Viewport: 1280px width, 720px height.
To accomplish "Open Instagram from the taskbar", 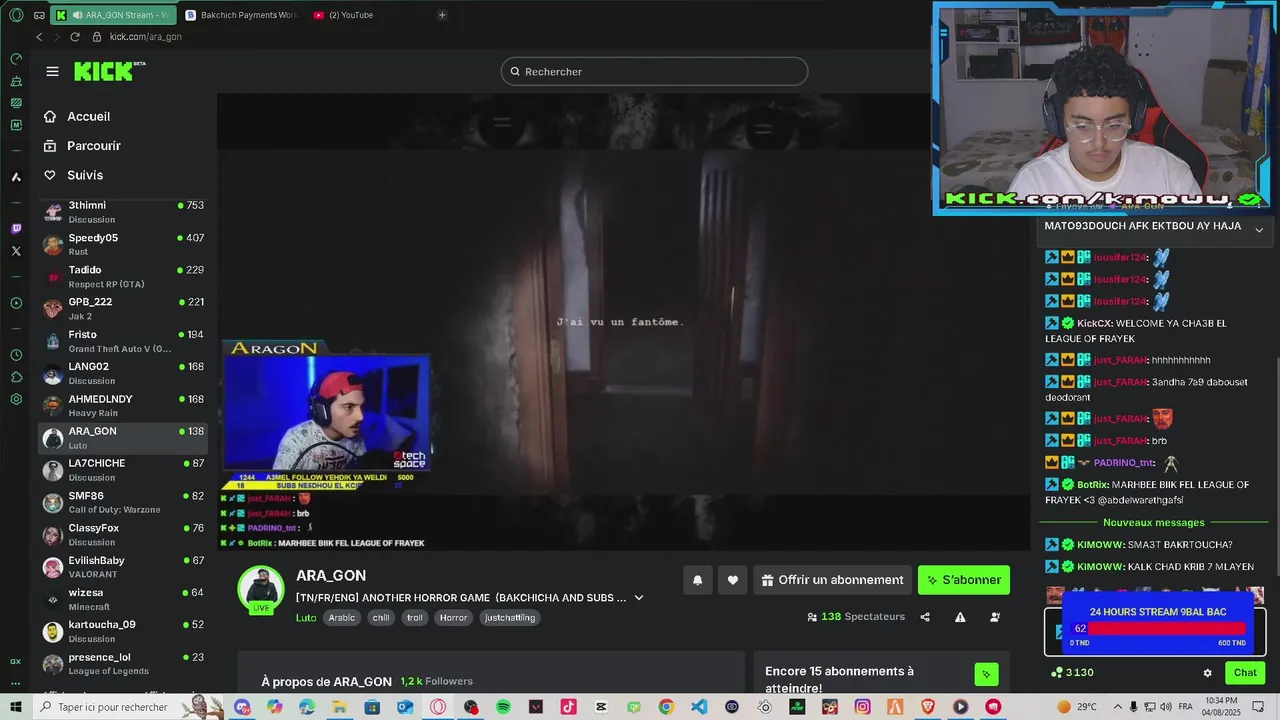I will 862,707.
